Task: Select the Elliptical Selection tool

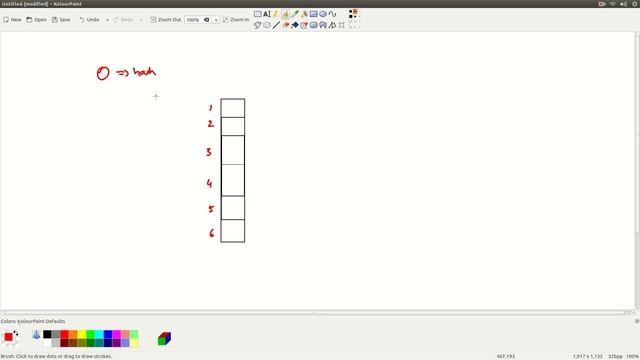Action: 267,25
